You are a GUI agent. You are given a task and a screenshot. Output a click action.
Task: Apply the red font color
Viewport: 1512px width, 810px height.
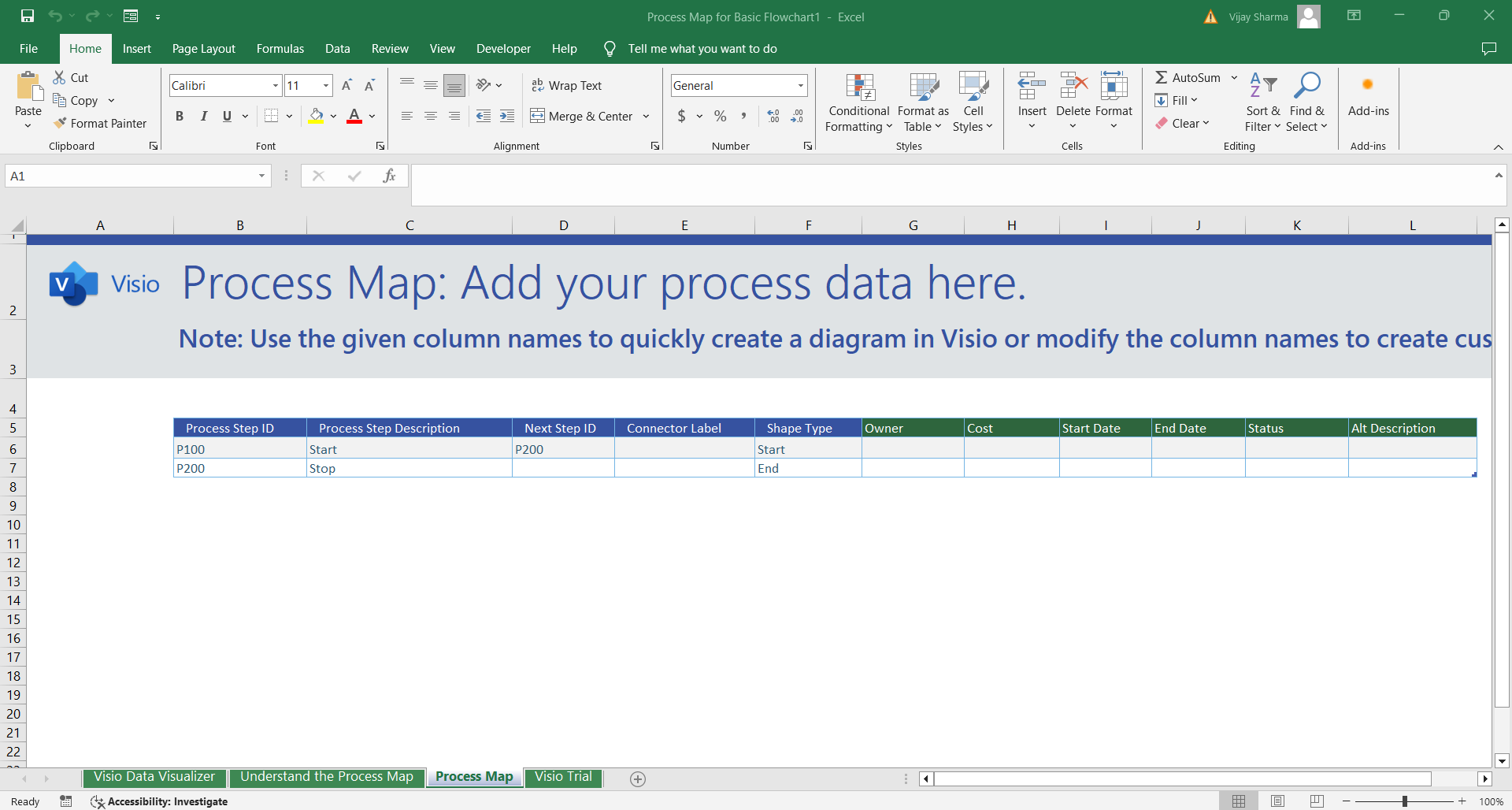(354, 116)
